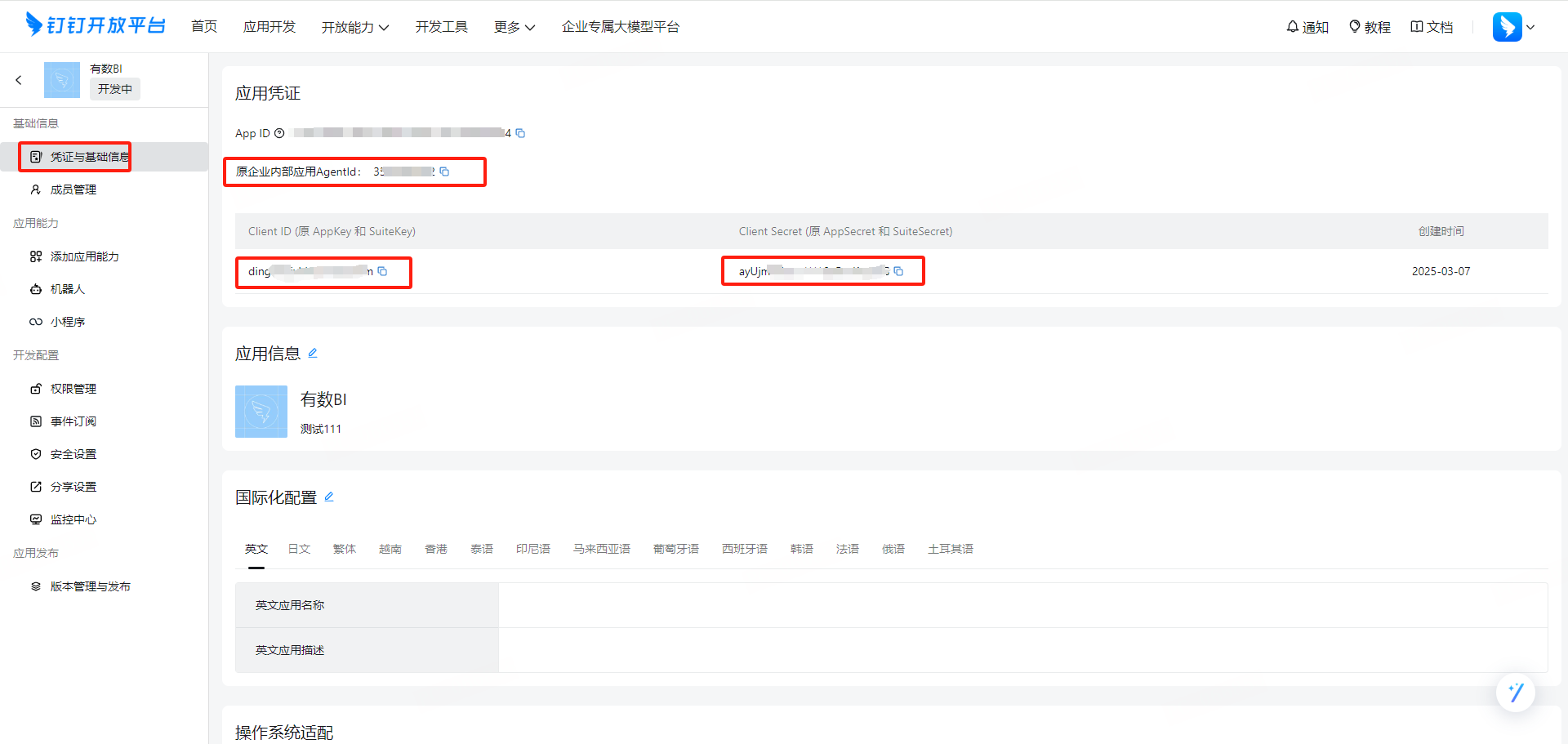Open 成员管理 in the sidebar
This screenshot has width=1568, height=744.
click(x=73, y=189)
